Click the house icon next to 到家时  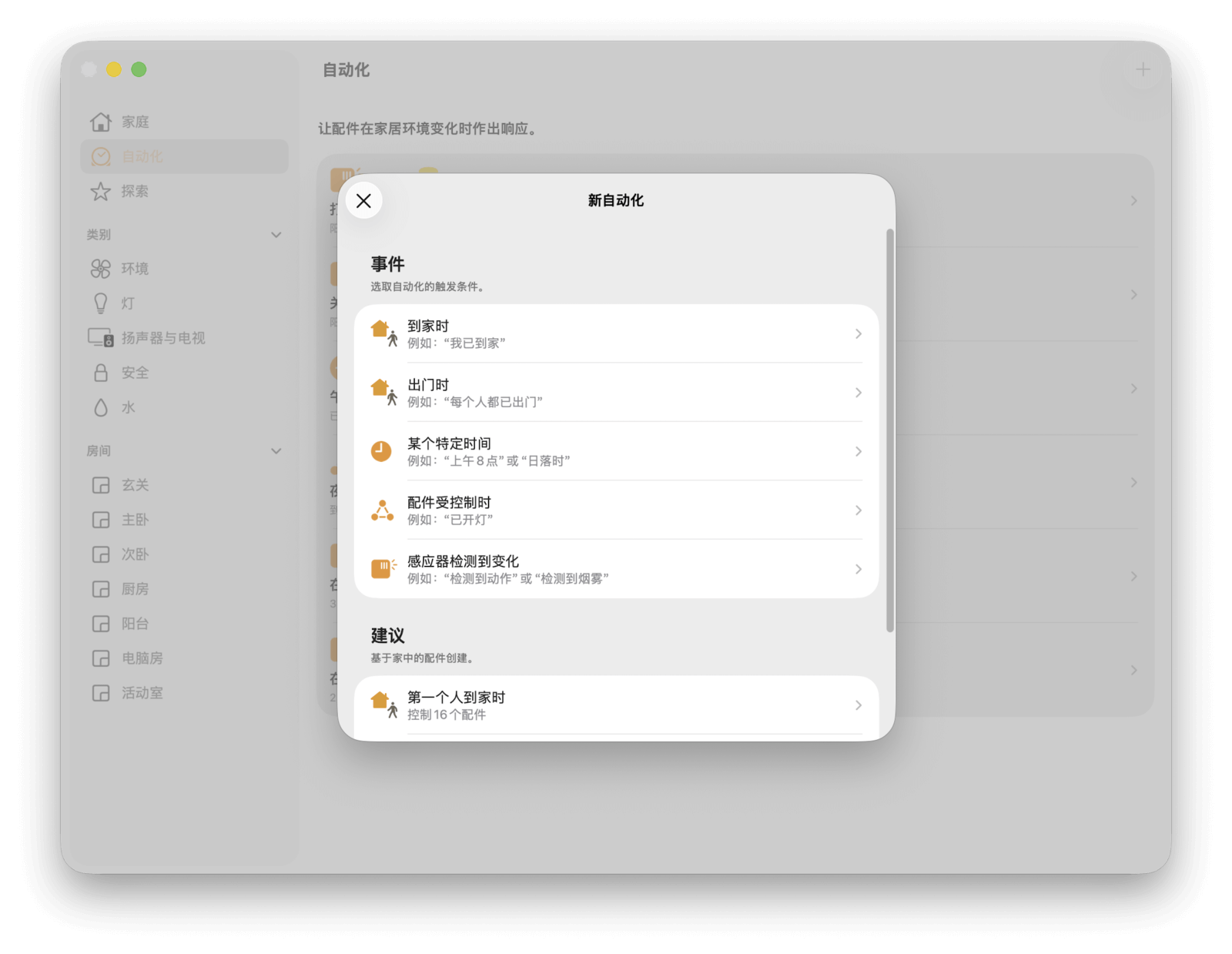(x=384, y=333)
